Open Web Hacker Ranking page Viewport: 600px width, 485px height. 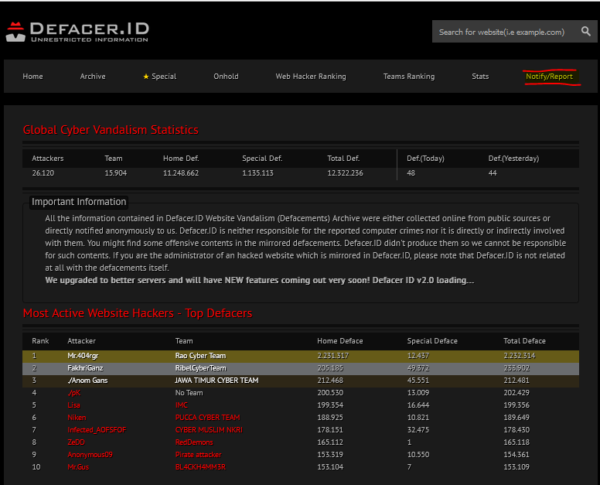click(310, 76)
